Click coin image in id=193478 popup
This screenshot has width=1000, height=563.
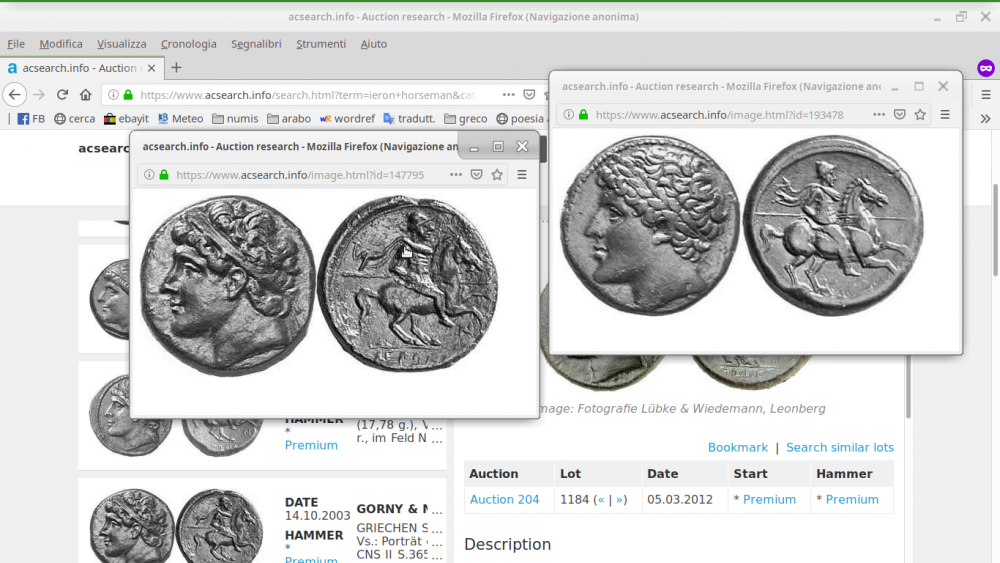click(742, 225)
